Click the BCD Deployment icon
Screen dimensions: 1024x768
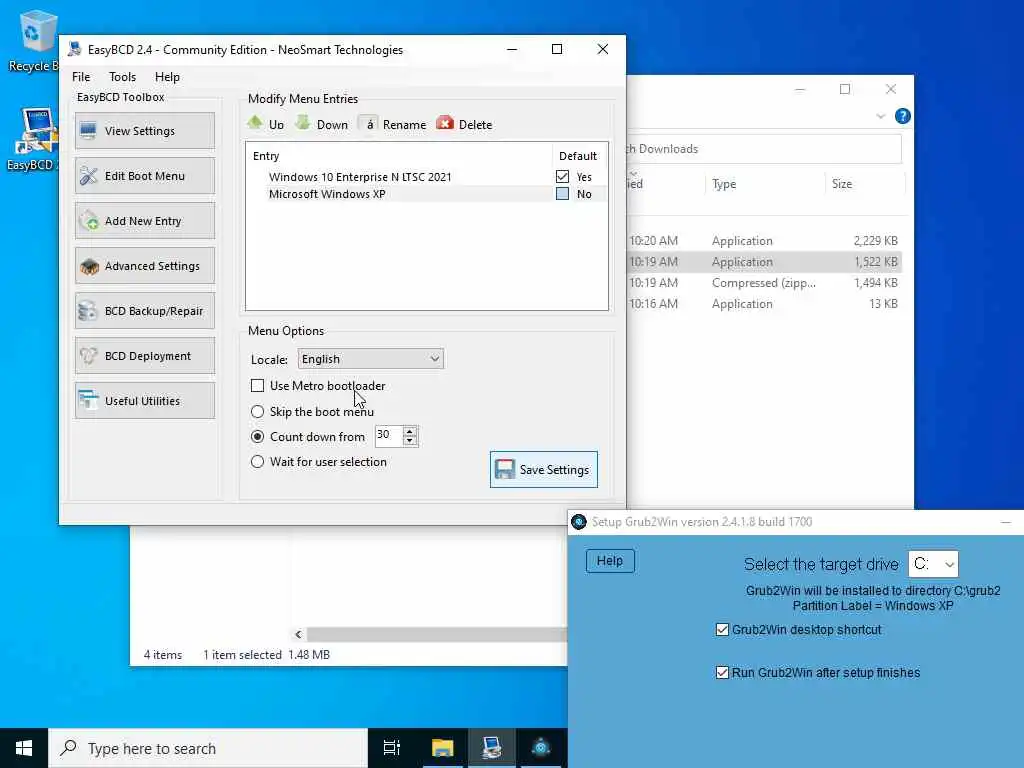coord(88,356)
